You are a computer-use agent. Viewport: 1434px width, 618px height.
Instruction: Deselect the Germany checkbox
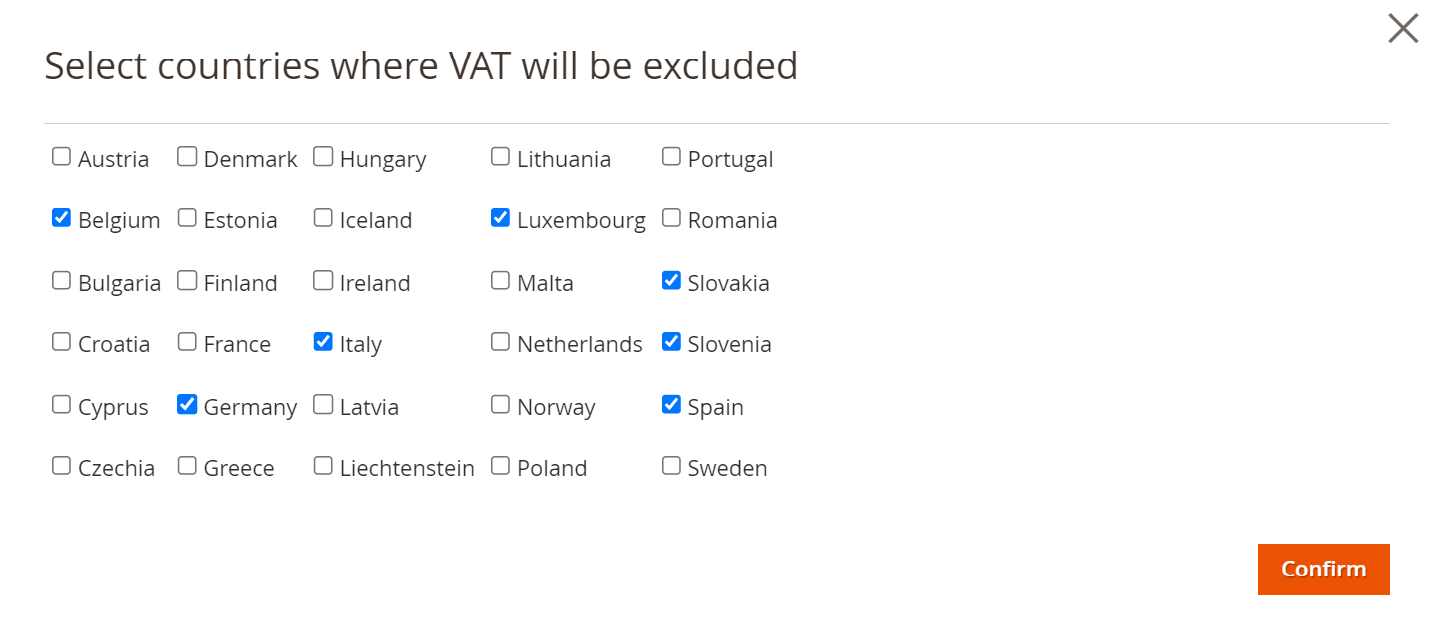coord(187,405)
